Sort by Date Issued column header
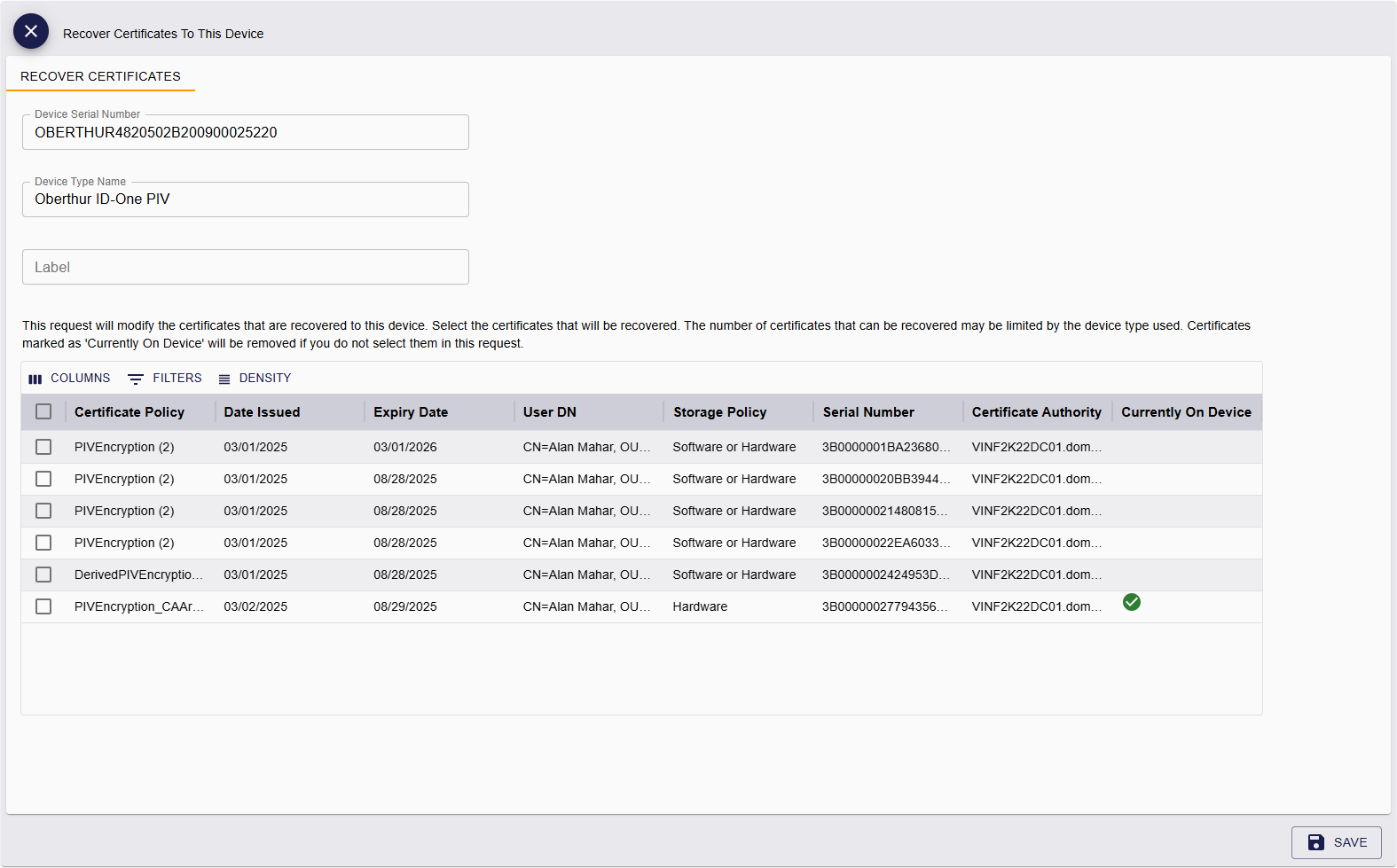 pos(262,412)
